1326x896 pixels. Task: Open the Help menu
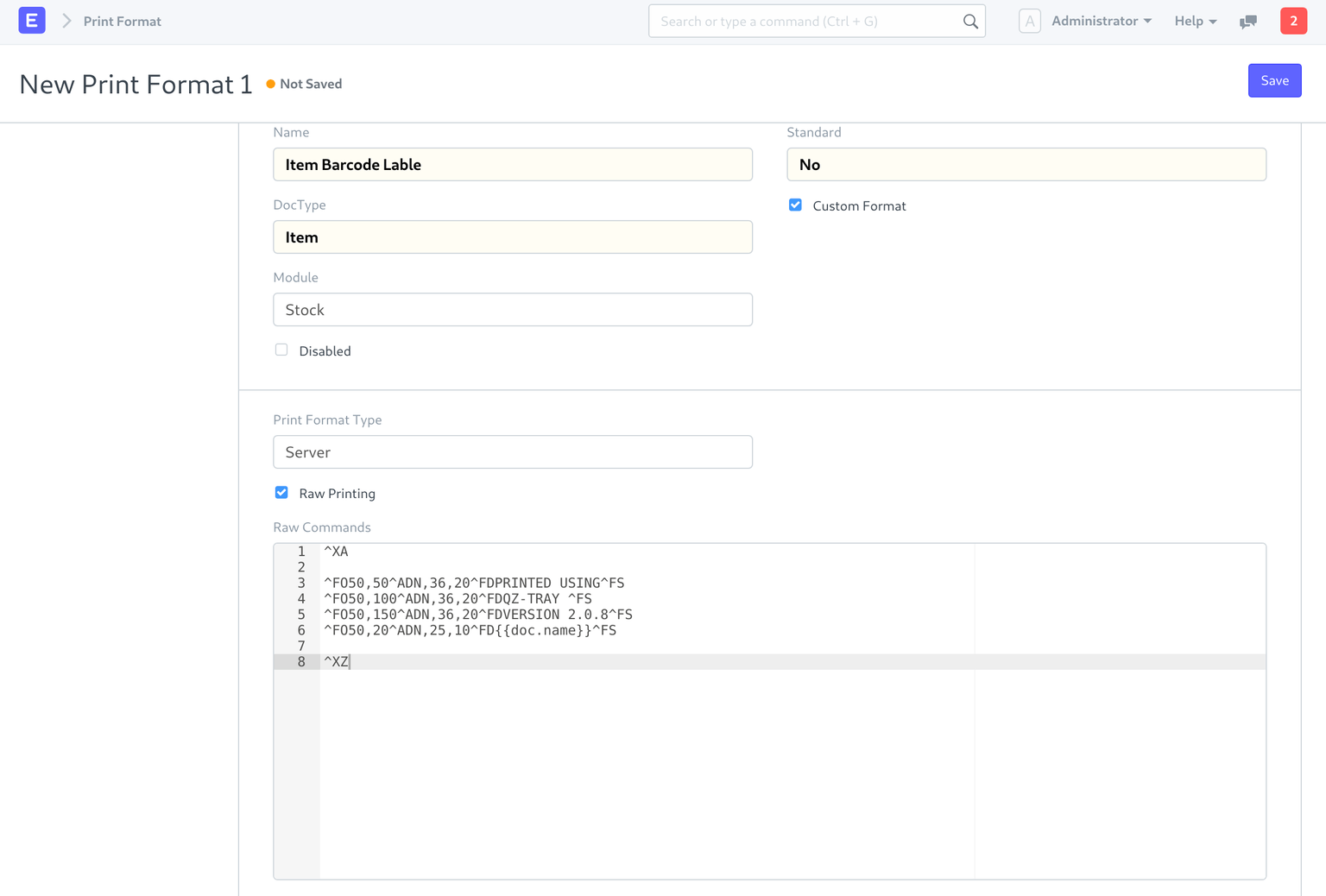coord(1195,21)
